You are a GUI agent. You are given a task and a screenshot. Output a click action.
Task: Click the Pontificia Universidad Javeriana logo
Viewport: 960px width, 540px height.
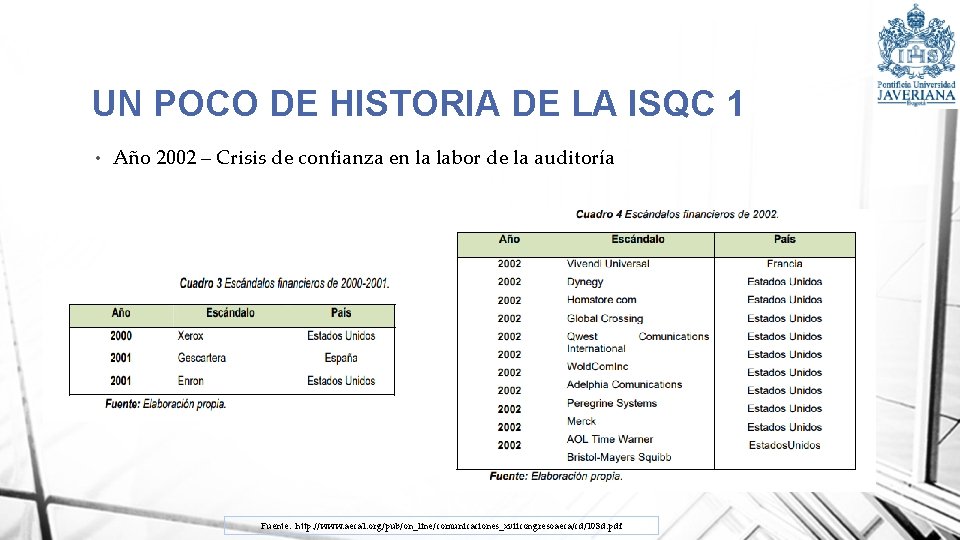[916, 56]
